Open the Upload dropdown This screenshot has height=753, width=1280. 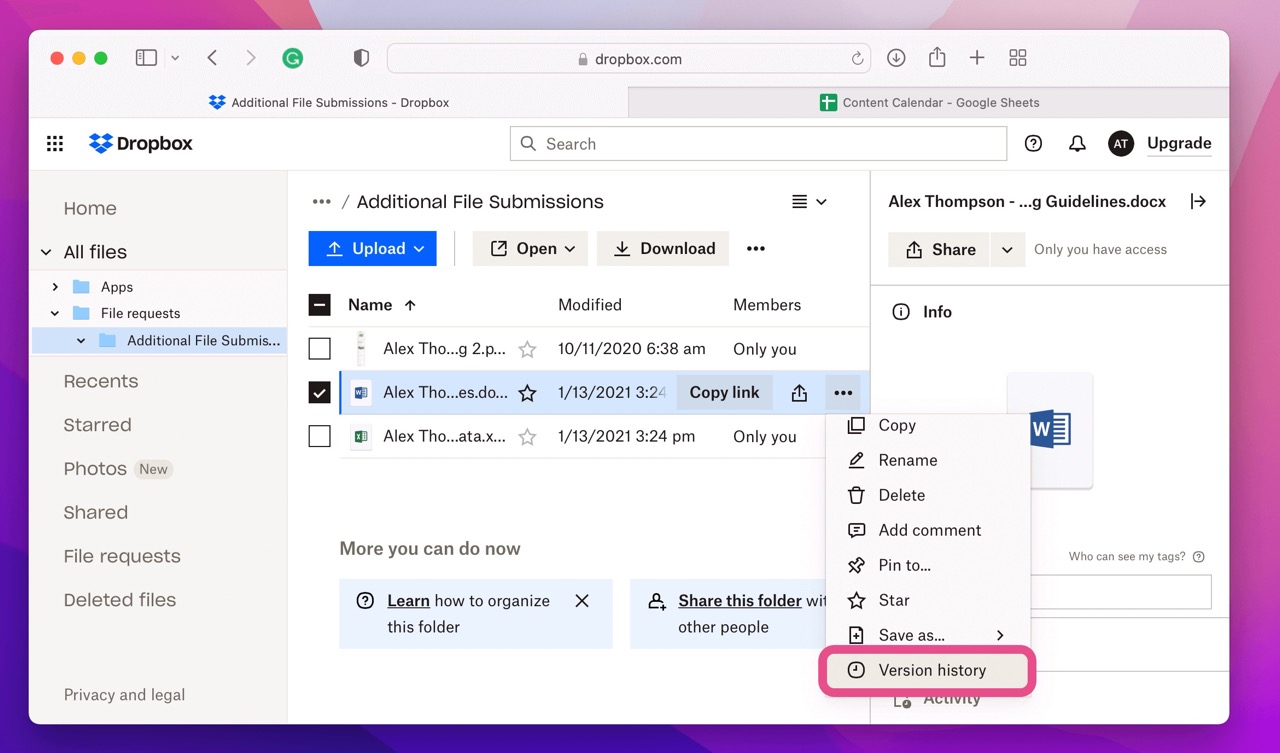pyautogui.click(x=372, y=249)
